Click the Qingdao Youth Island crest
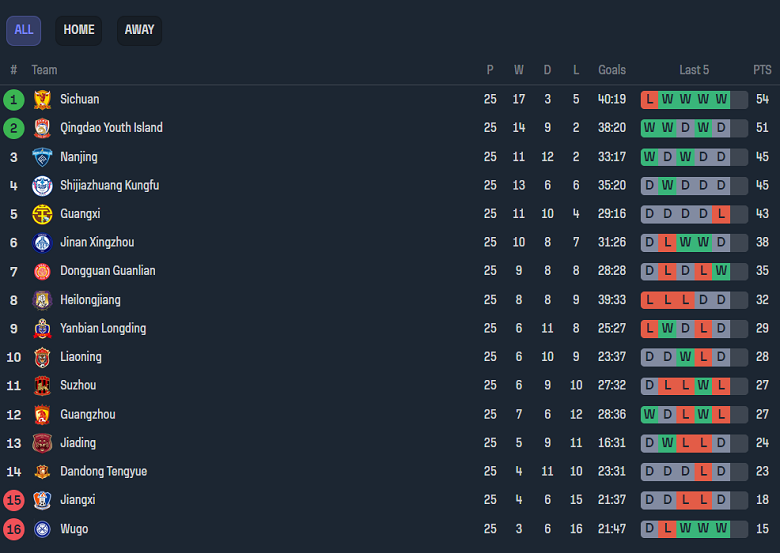 coord(41,128)
